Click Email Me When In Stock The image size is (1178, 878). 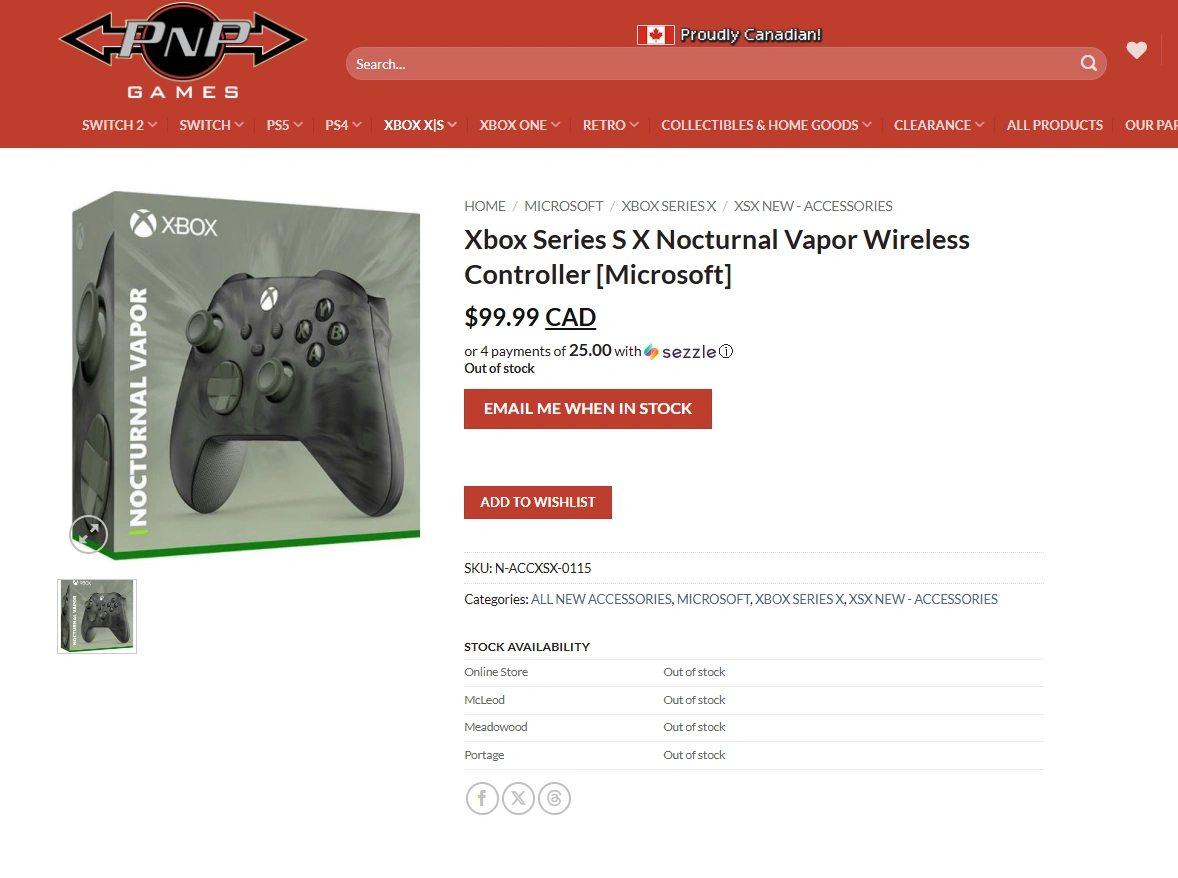point(587,409)
